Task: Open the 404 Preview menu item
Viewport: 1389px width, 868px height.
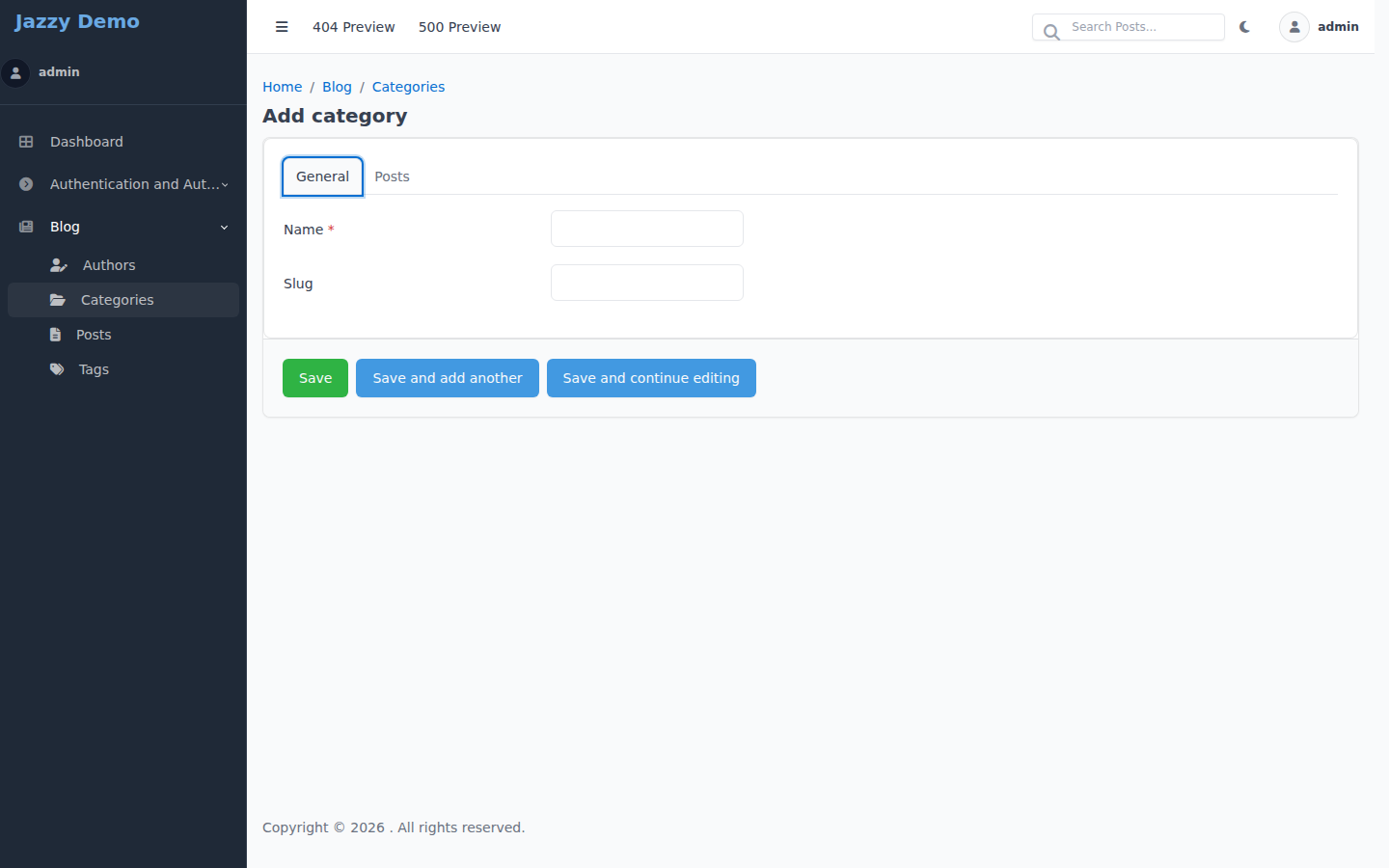Action: click(x=354, y=27)
